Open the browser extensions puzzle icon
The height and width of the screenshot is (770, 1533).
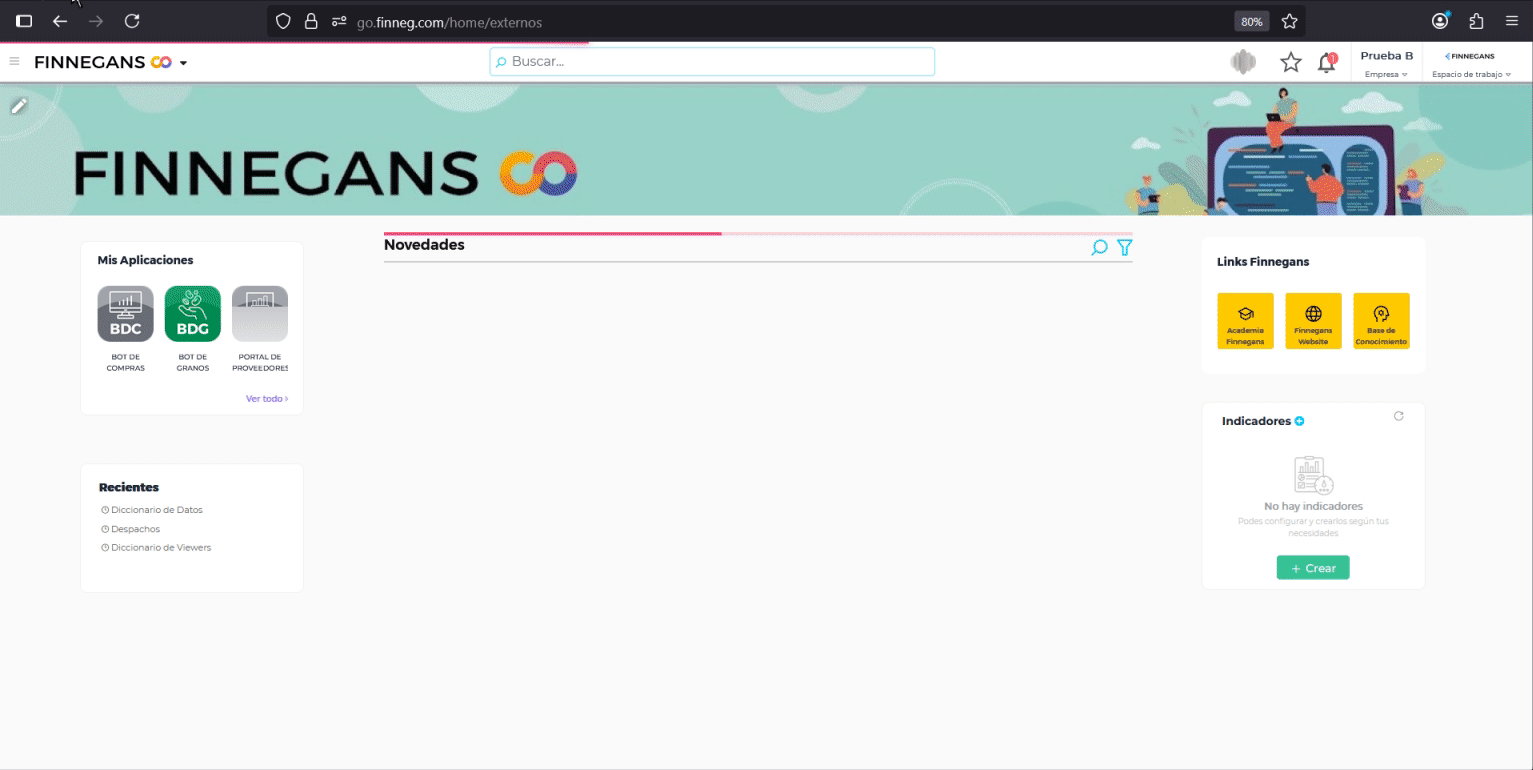click(x=1476, y=21)
